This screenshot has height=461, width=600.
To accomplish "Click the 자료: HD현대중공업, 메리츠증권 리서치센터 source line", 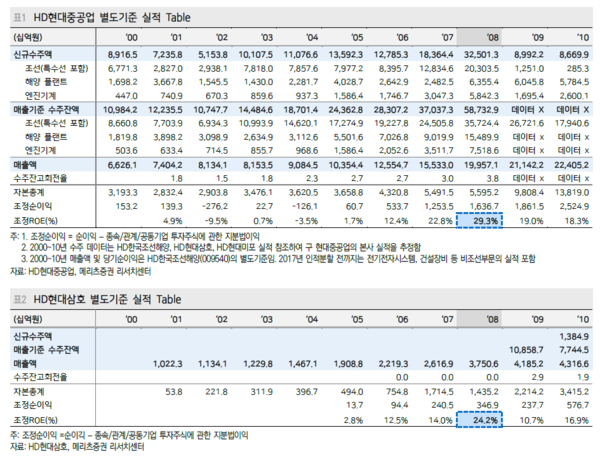I will 82,271.
